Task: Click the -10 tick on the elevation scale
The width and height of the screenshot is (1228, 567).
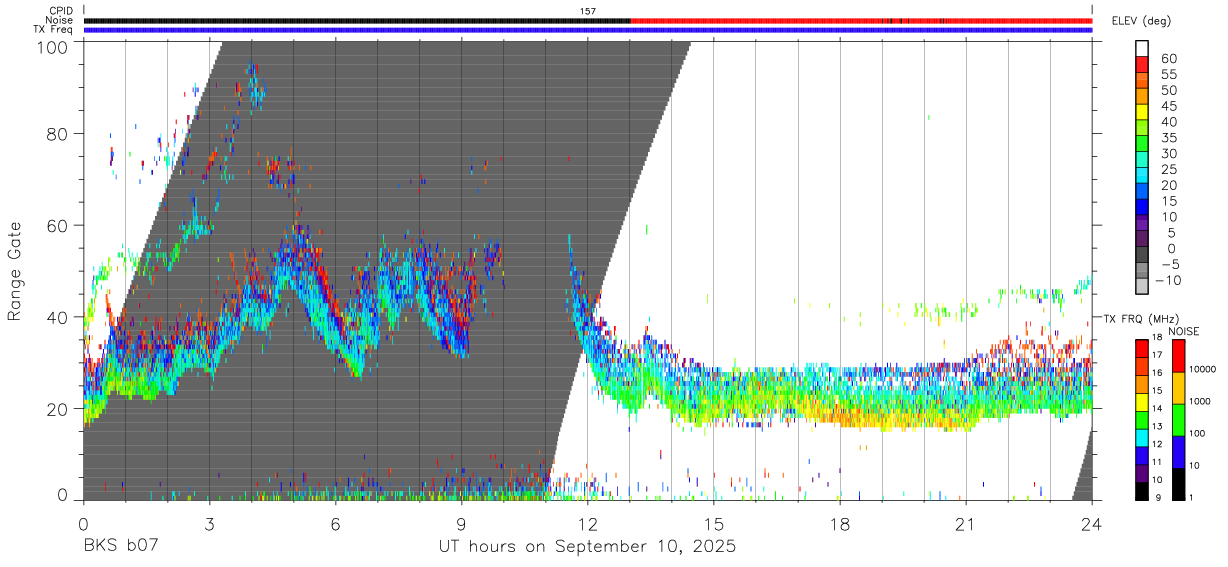Action: pos(1167,280)
